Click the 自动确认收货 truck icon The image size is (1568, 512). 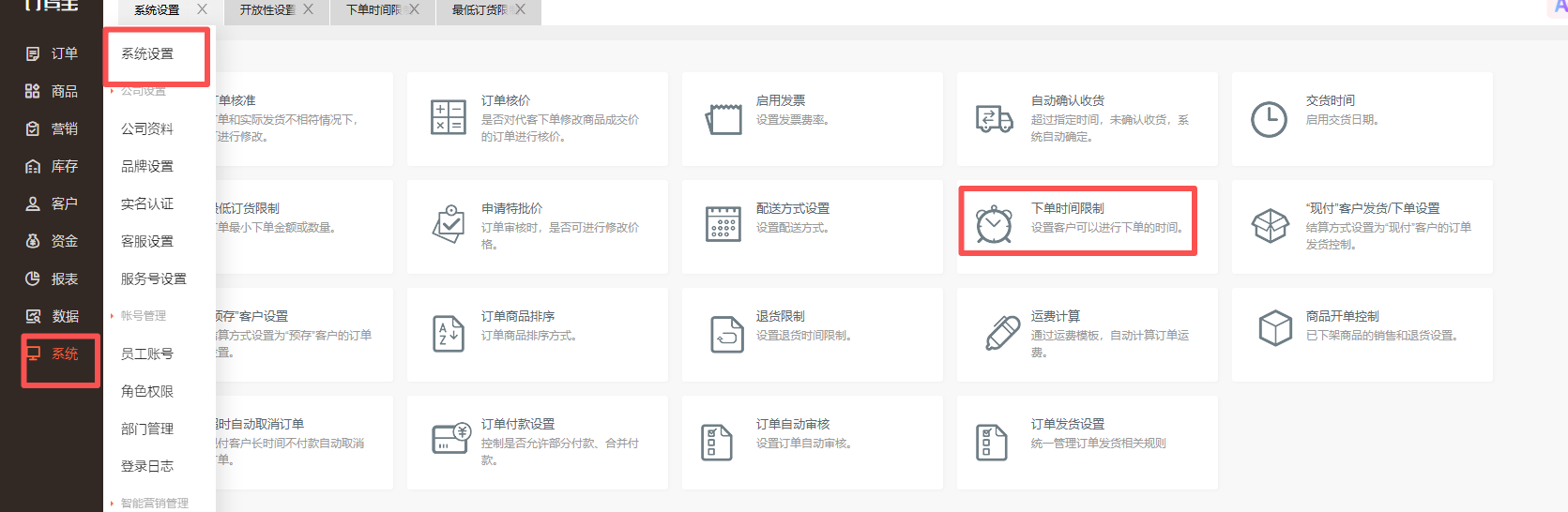[x=995, y=119]
